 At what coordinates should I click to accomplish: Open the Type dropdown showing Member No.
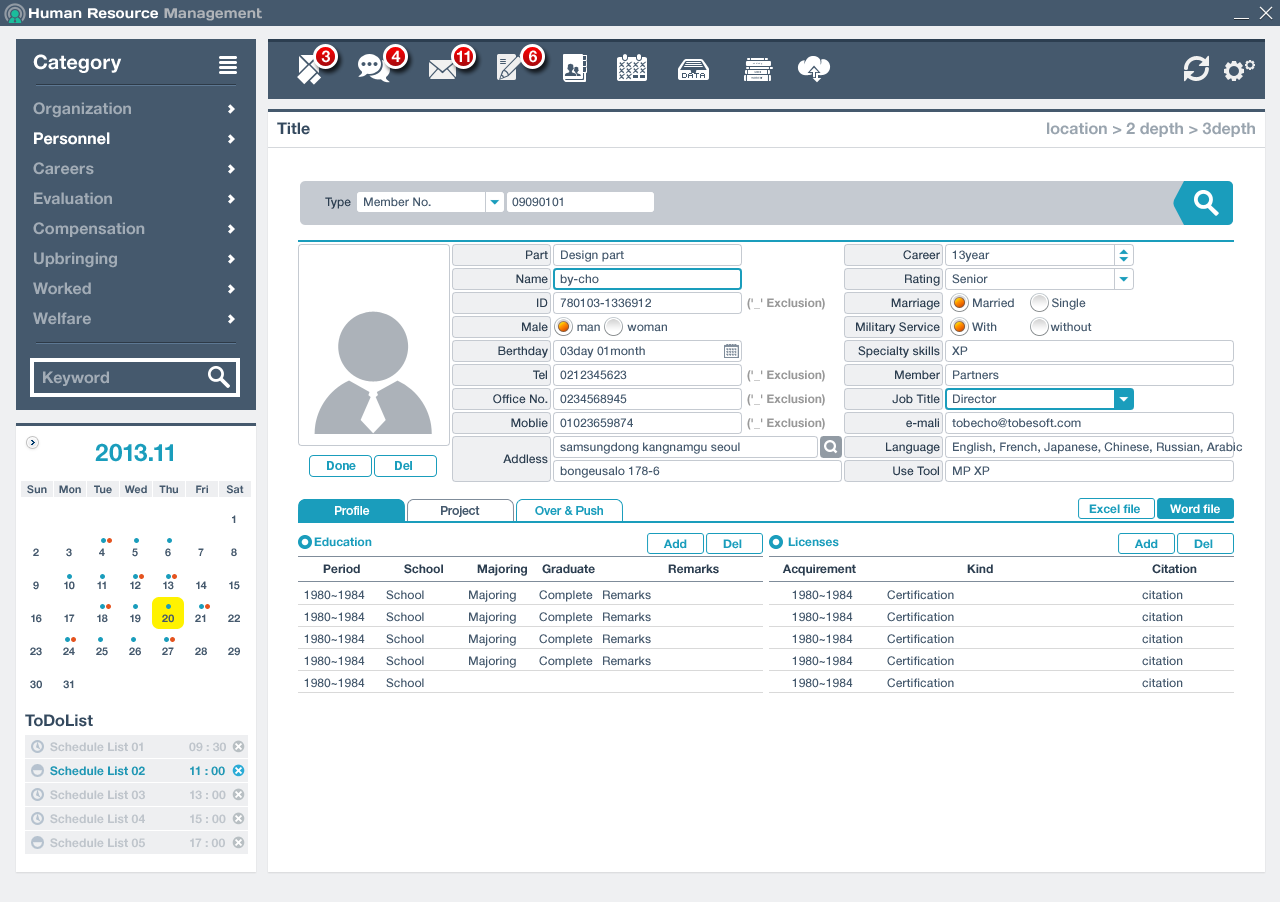pos(494,201)
